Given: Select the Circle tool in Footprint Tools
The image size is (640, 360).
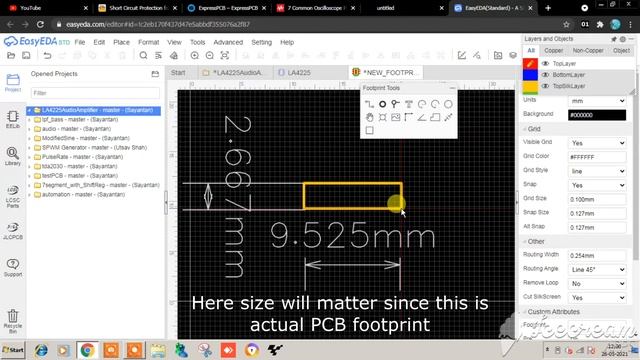Looking at the screenshot, I should (x=448, y=104).
